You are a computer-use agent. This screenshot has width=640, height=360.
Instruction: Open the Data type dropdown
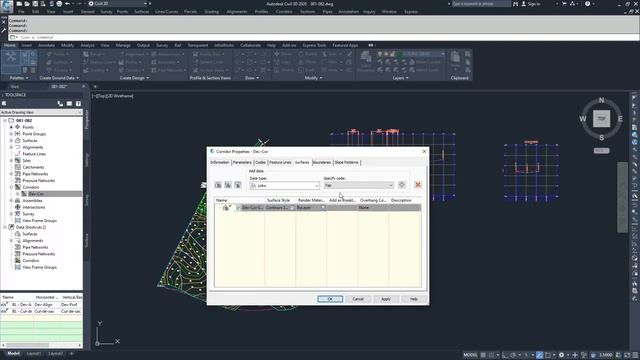coord(284,186)
